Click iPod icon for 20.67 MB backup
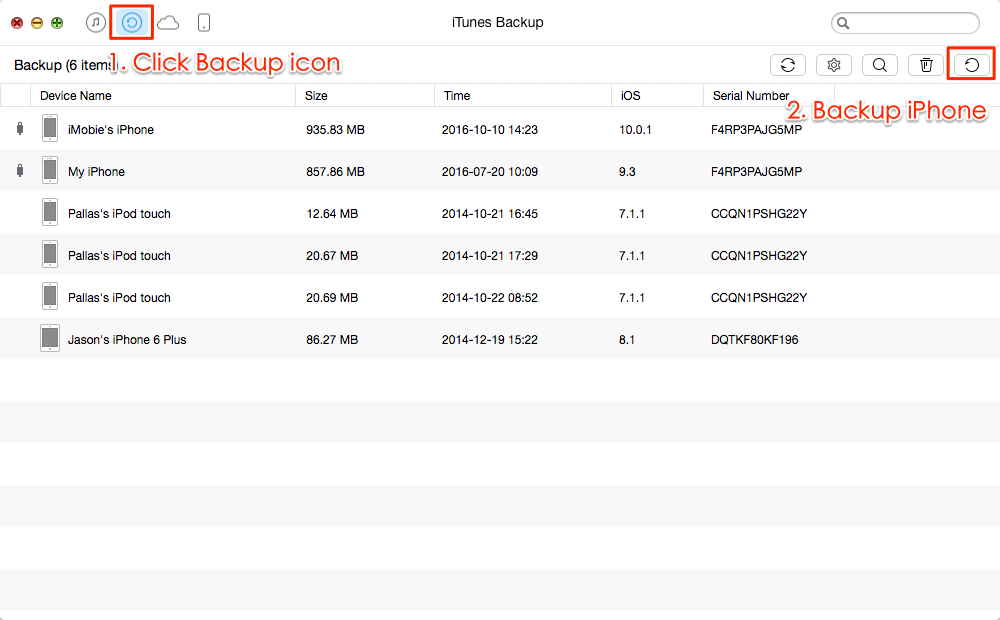This screenshot has width=1000, height=620. 50,255
